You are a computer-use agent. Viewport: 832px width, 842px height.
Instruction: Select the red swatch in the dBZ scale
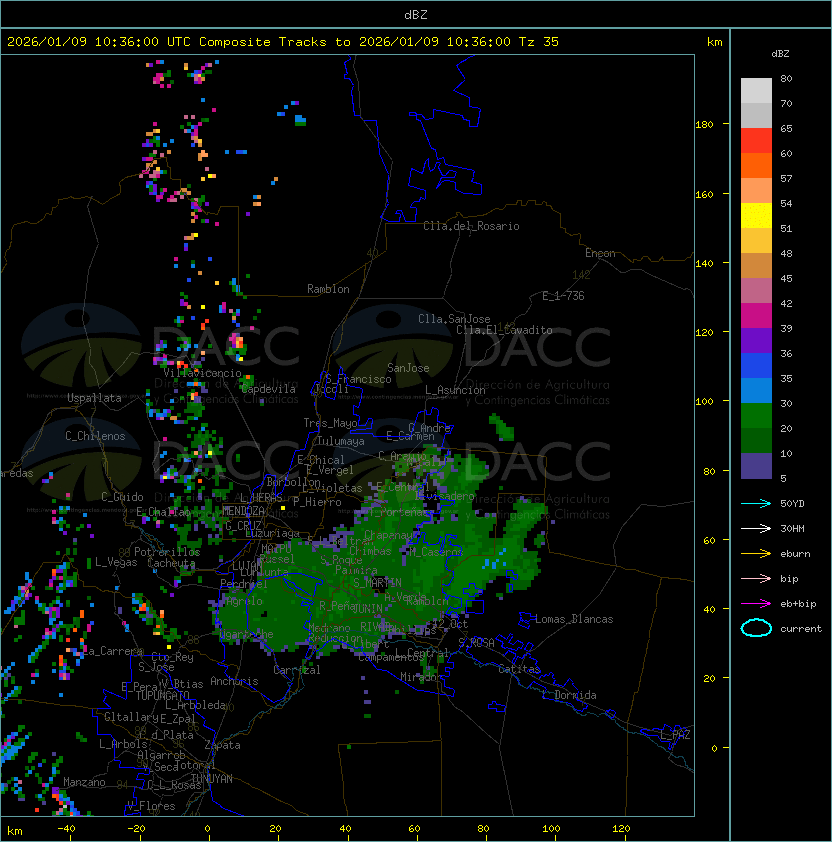pos(756,141)
